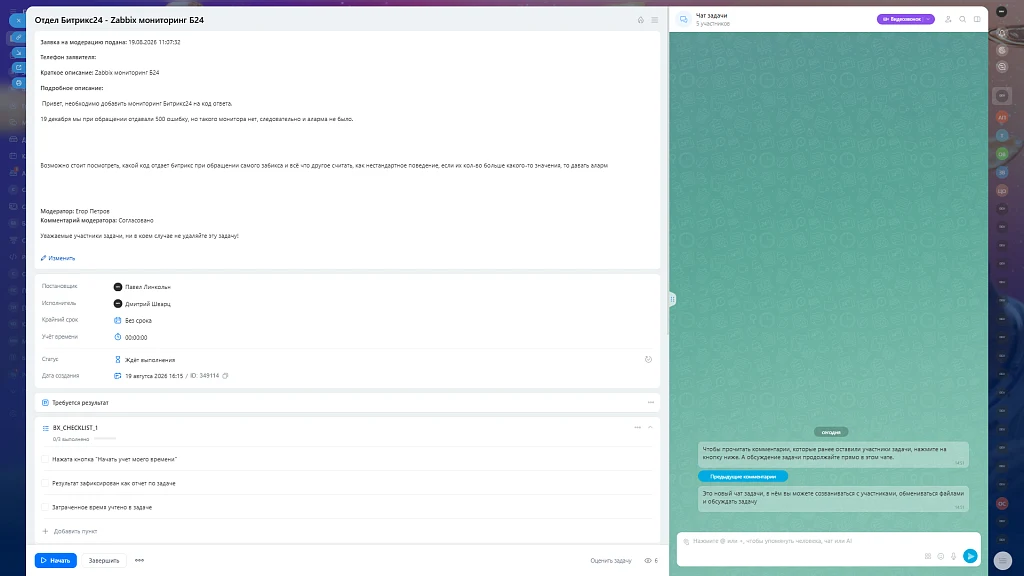
Task: Click the Изменить edit link
Action: coord(57,258)
